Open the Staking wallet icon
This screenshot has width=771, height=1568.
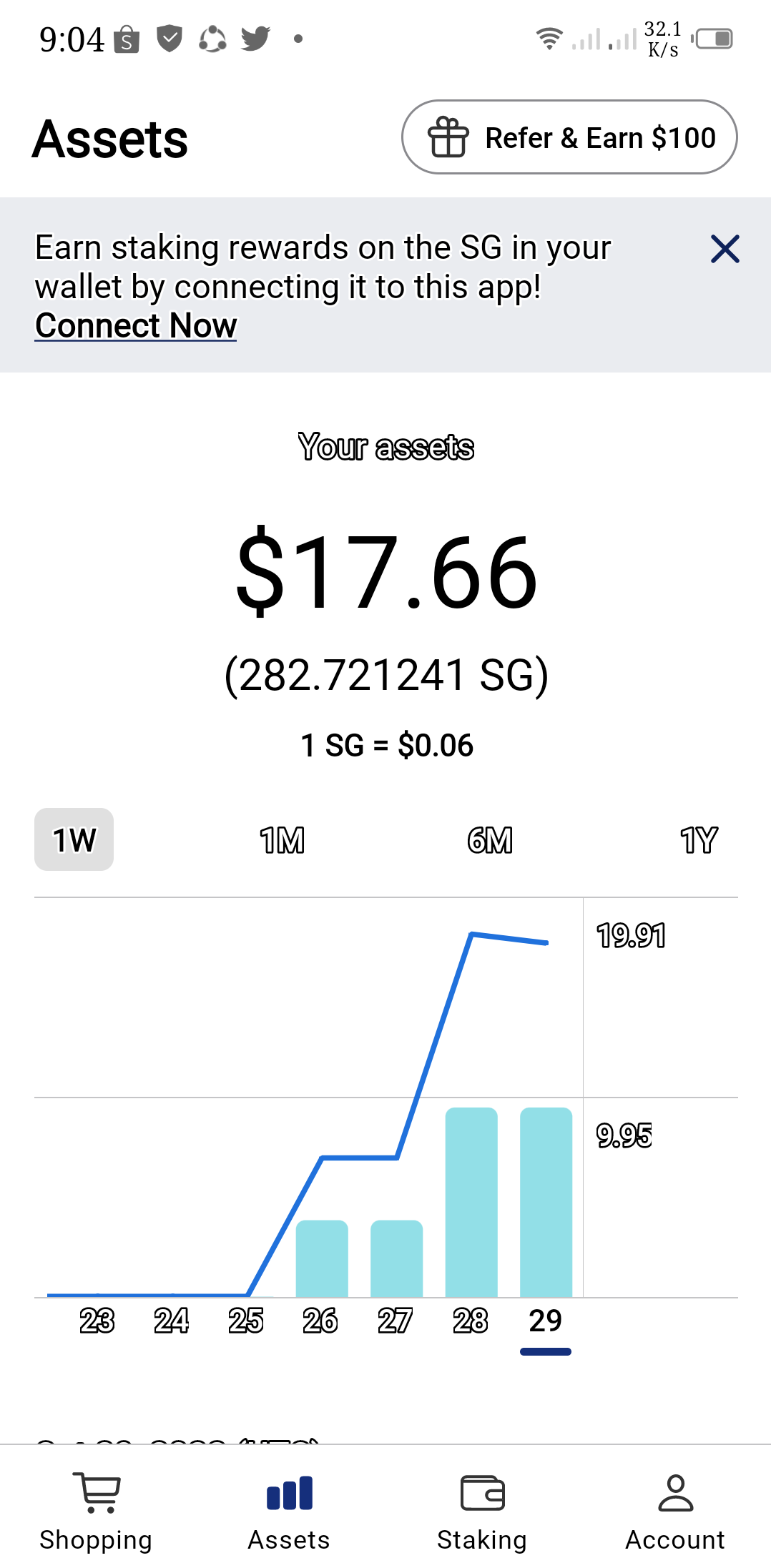point(483,1493)
